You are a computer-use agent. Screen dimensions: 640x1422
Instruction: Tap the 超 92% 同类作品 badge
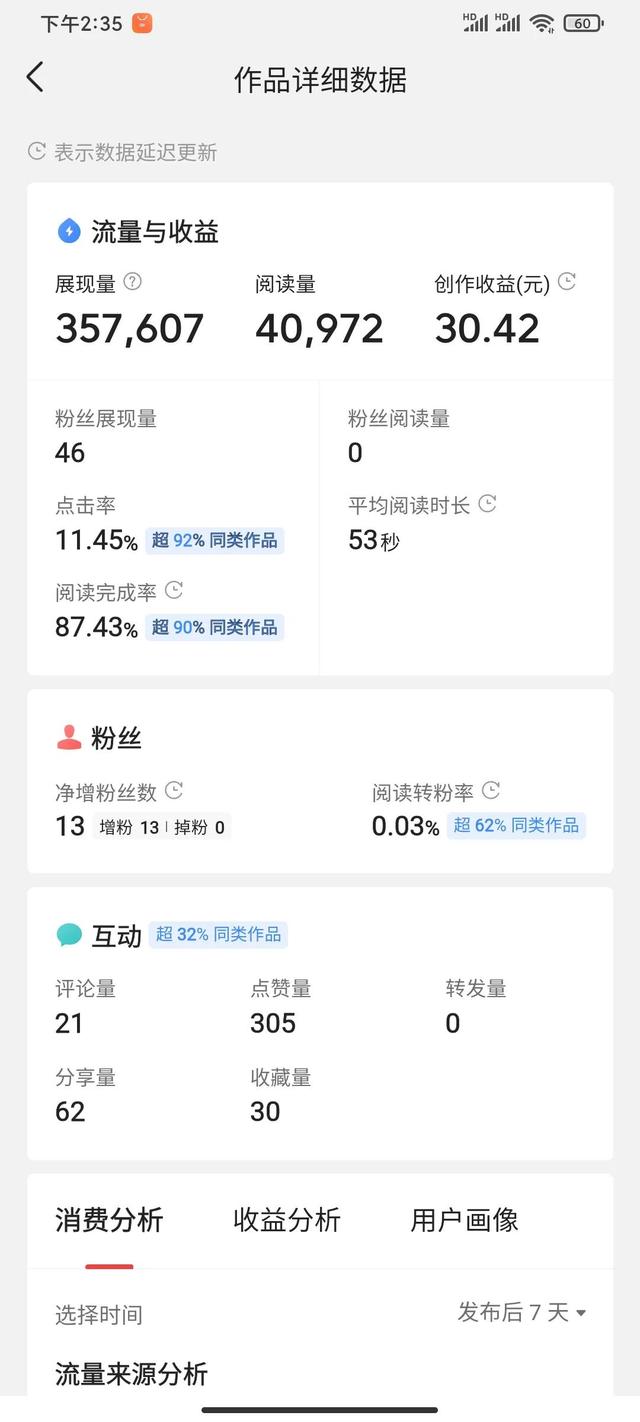click(215, 541)
